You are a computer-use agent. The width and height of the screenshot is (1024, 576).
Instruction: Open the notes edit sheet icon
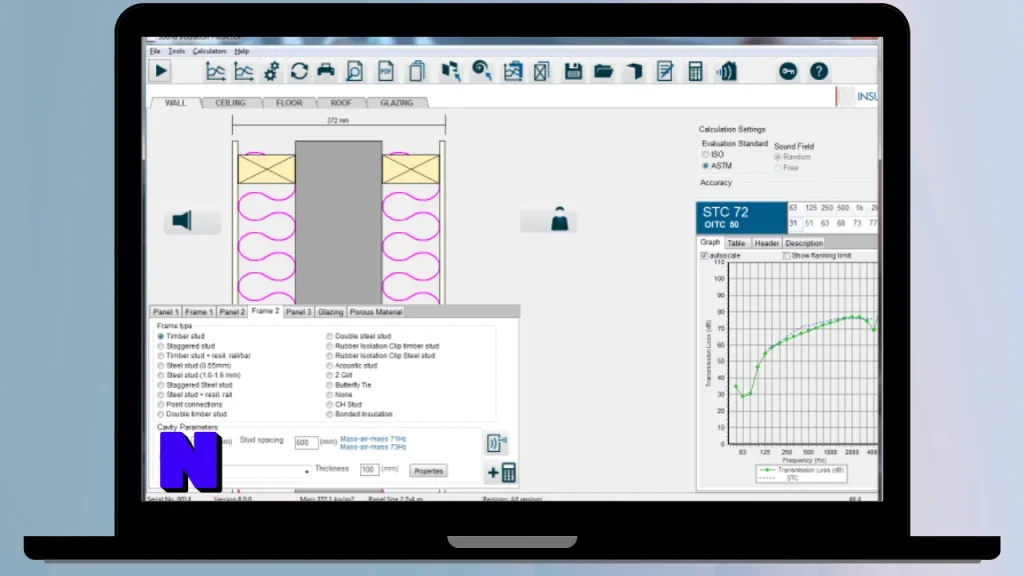(665, 71)
